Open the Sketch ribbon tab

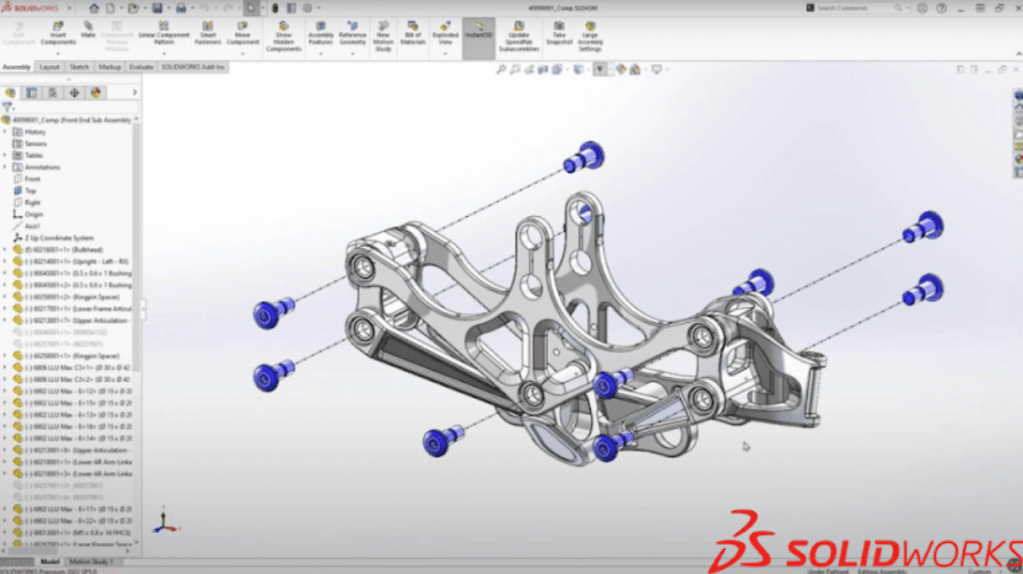coord(79,67)
